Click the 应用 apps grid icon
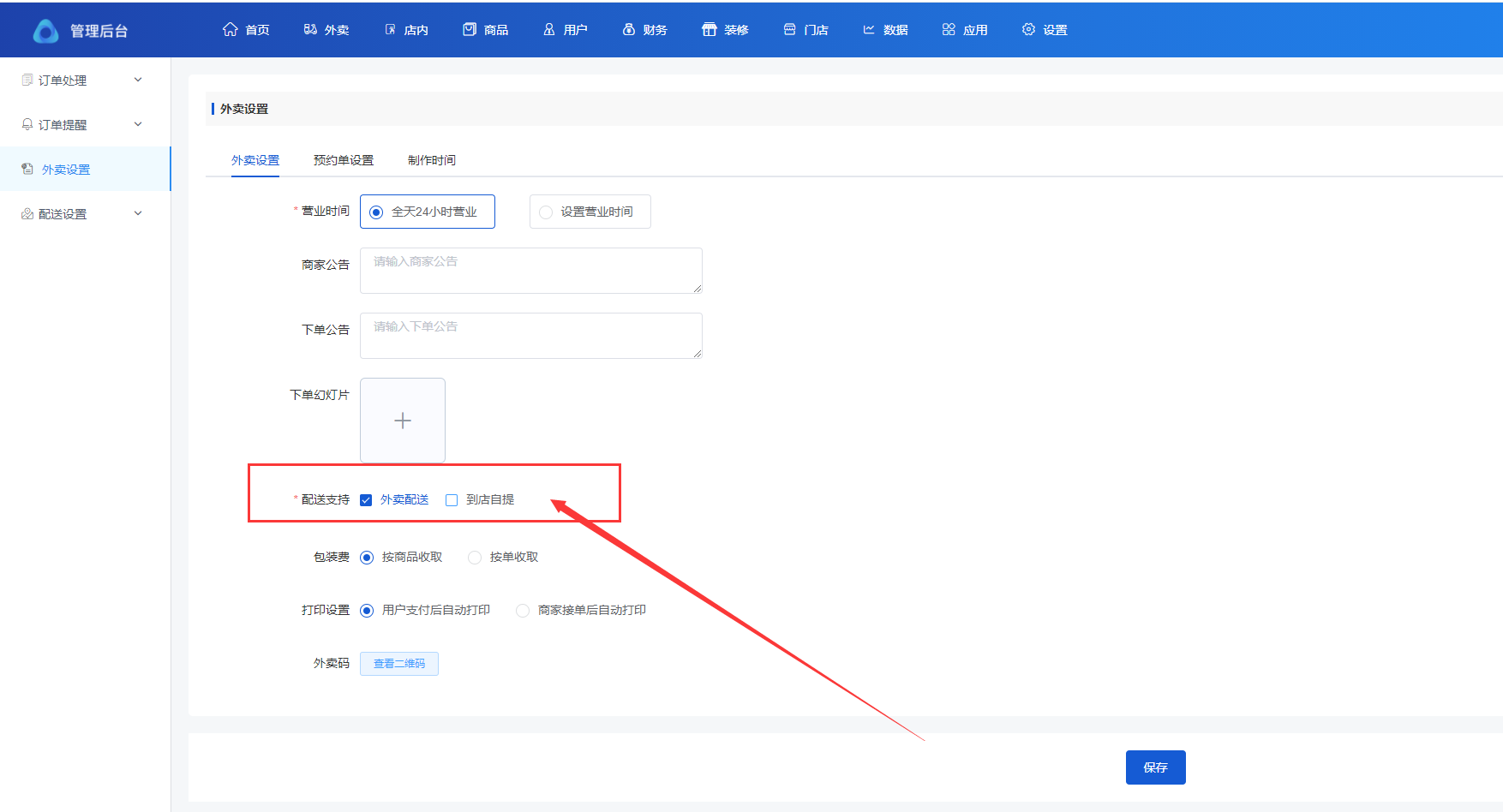 click(949, 29)
